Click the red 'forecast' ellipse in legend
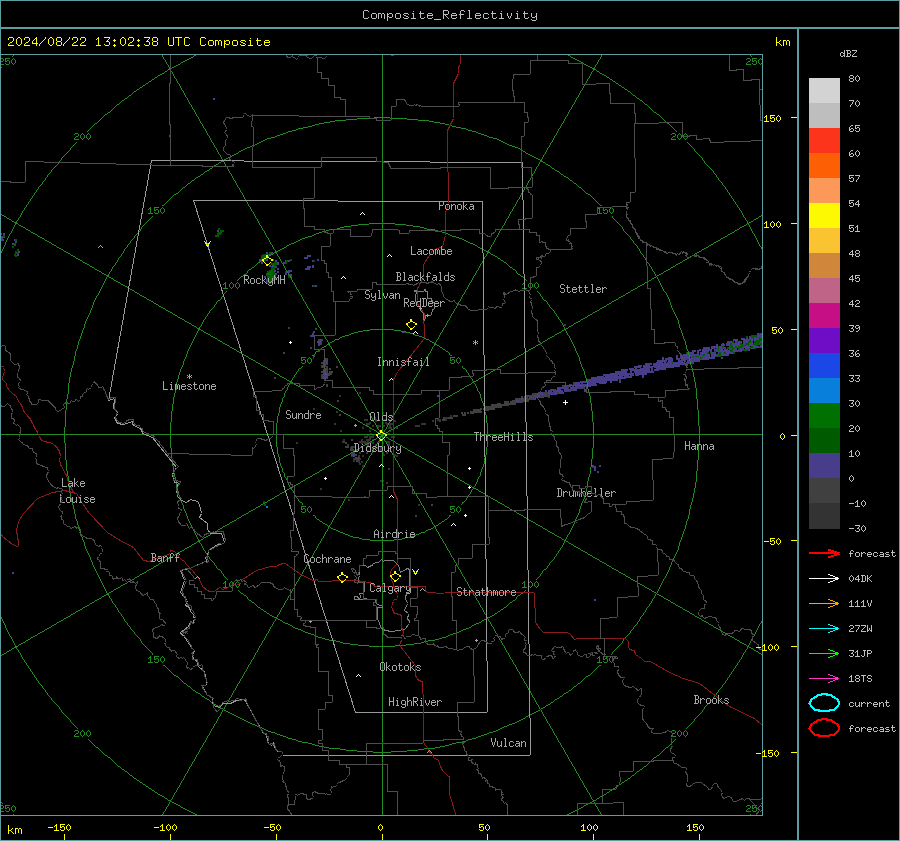The height and width of the screenshot is (841, 900). click(x=824, y=728)
